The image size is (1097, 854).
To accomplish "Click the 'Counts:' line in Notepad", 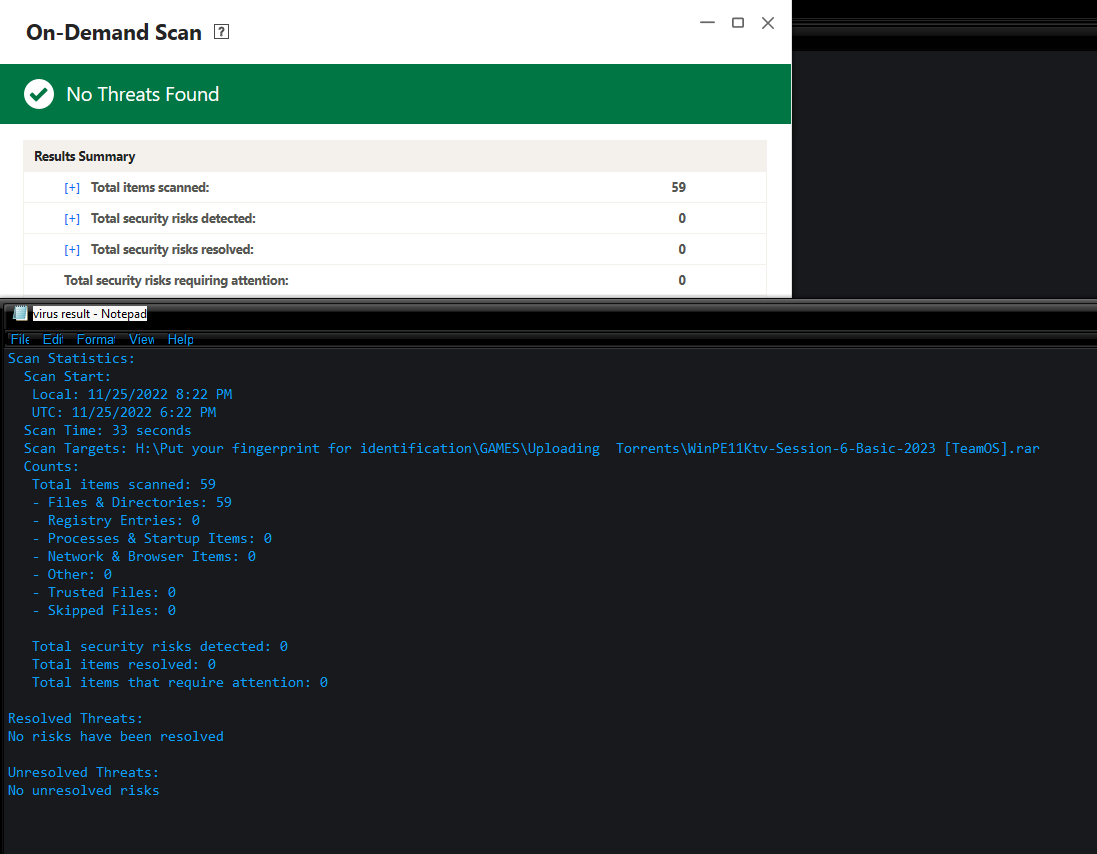I will 52,467.
